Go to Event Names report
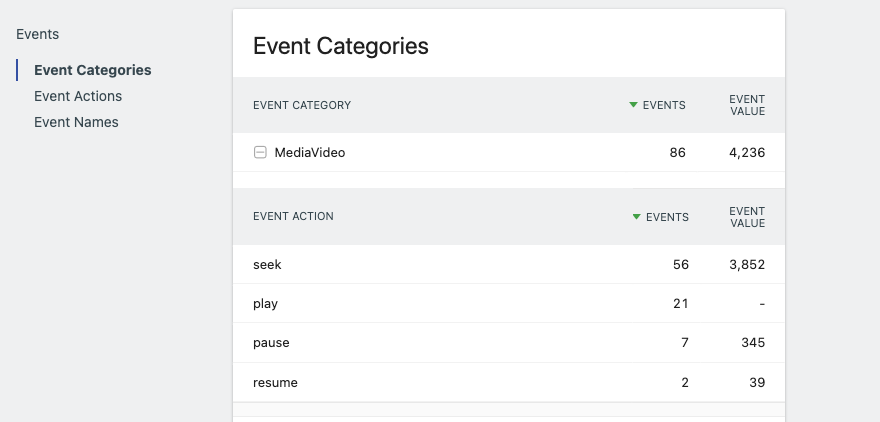The image size is (880, 422). [x=76, y=122]
